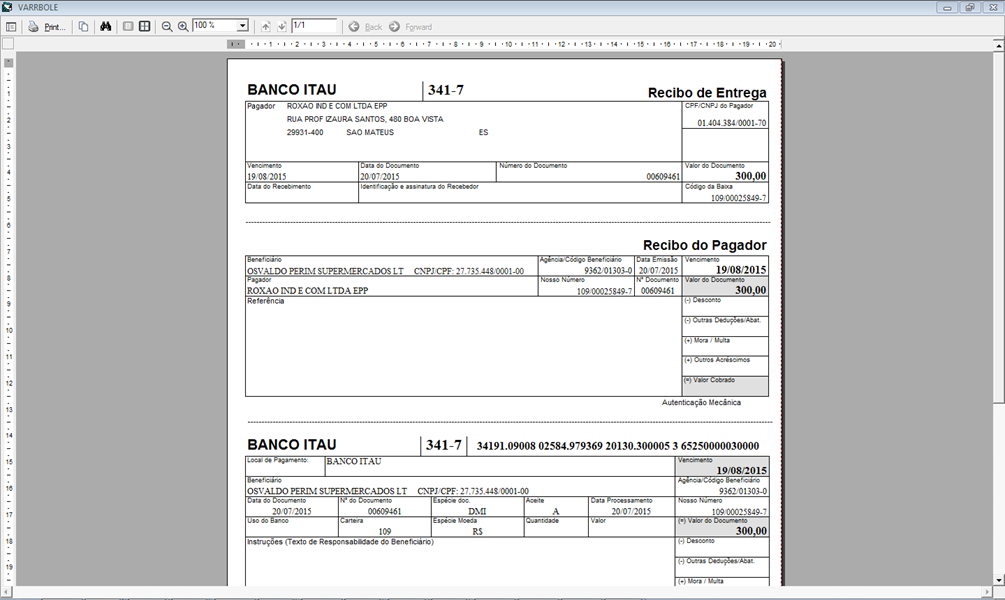
Task: Open Find with the binoculars icon
Action: coord(106,26)
